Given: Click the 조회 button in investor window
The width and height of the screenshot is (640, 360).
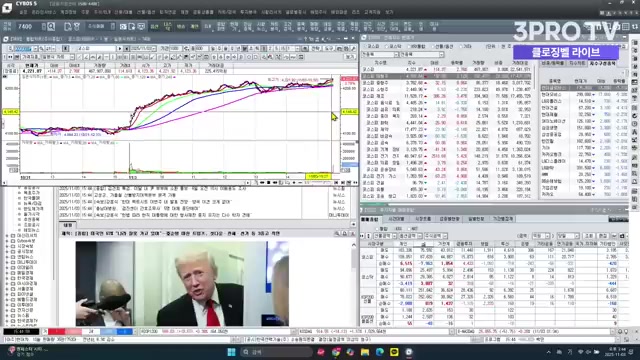Looking at the screenshot, I should [x=589, y=236].
